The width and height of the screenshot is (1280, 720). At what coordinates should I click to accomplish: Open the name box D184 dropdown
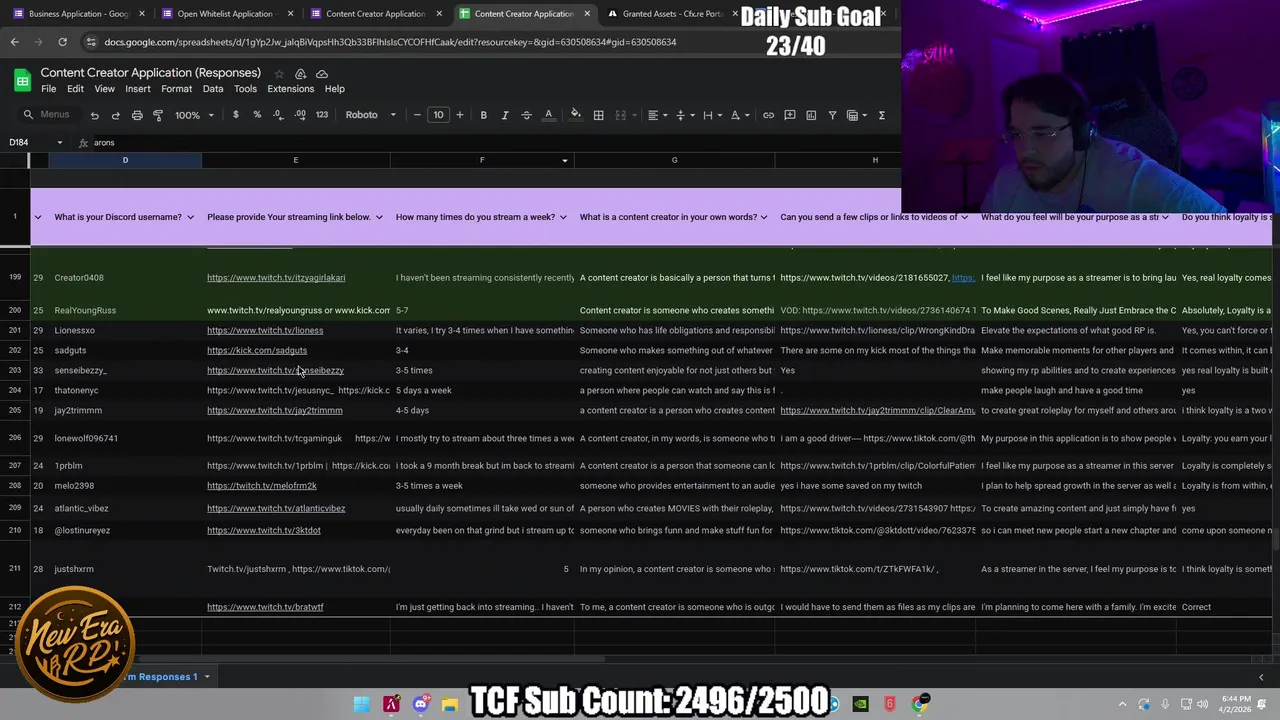60,143
